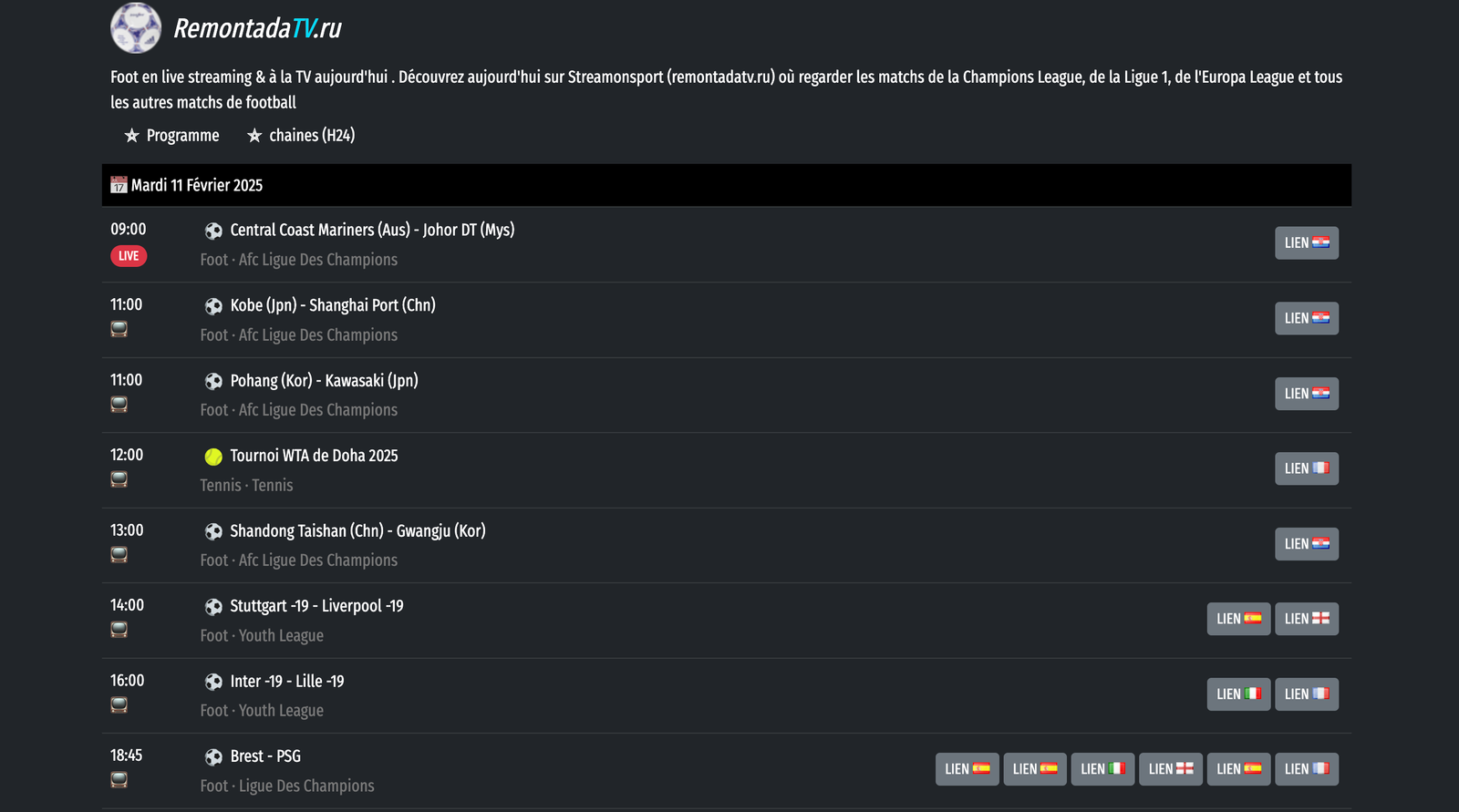
Task: Click the TV icon under the Kobe match time
Action: (x=119, y=329)
